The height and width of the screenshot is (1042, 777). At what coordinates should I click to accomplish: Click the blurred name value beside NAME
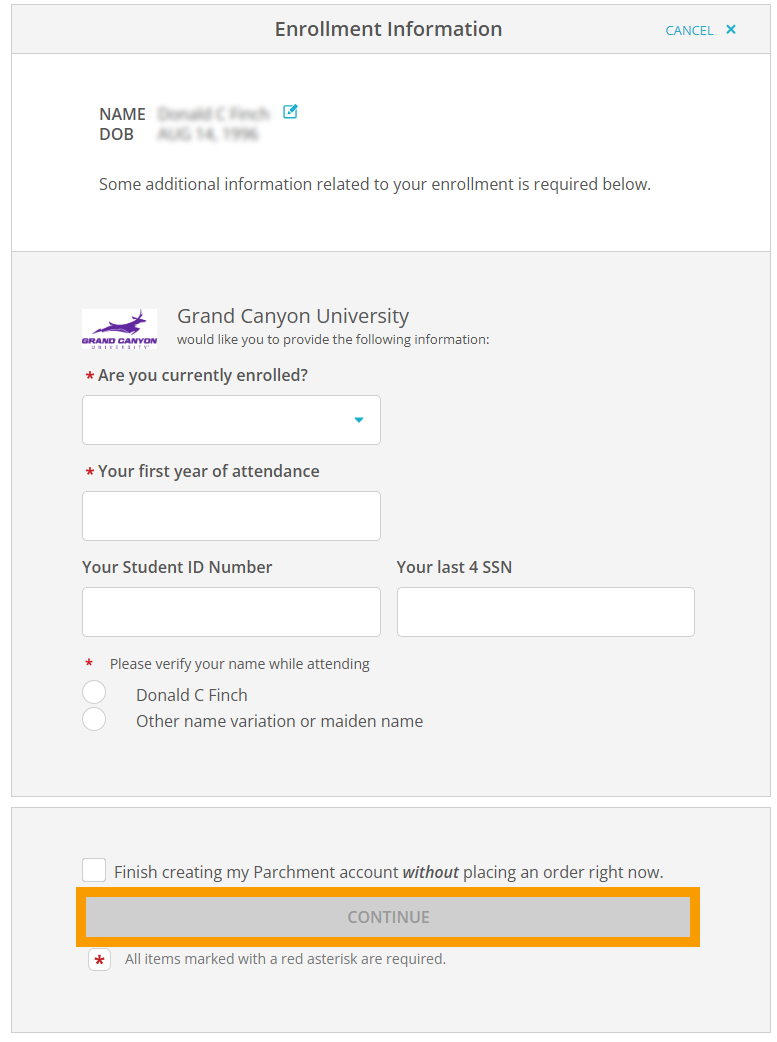(x=214, y=114)
